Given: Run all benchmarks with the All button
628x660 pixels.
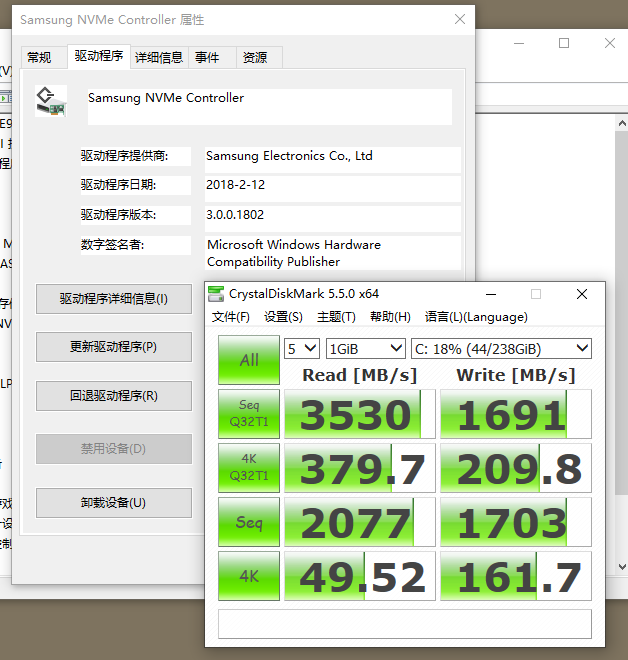Looking at the screenshot, I should click(249, 360).
